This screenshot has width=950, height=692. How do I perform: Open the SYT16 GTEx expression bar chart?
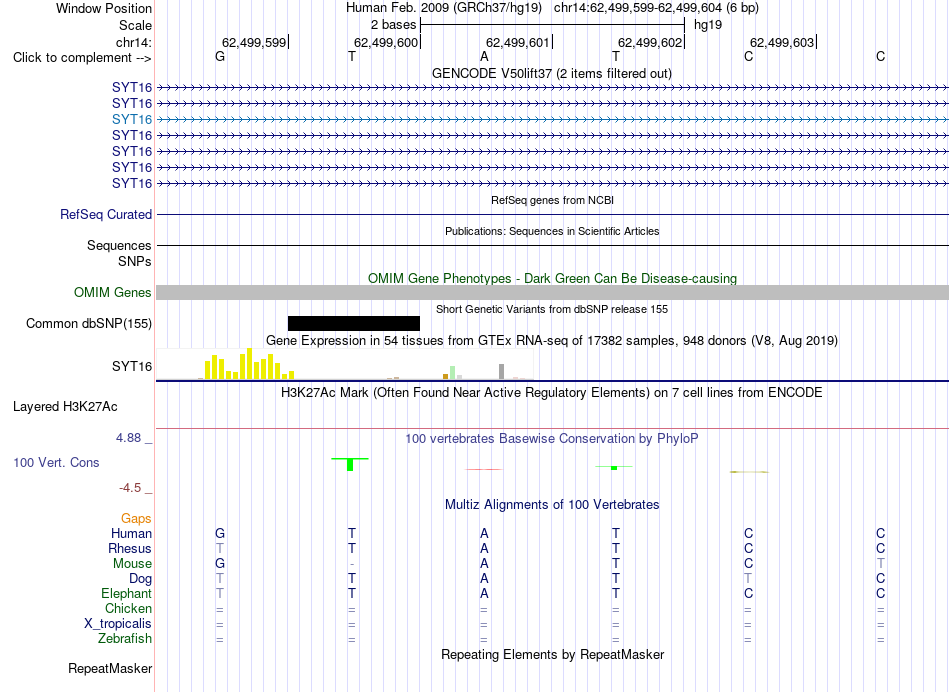click(x=344, y=364)
